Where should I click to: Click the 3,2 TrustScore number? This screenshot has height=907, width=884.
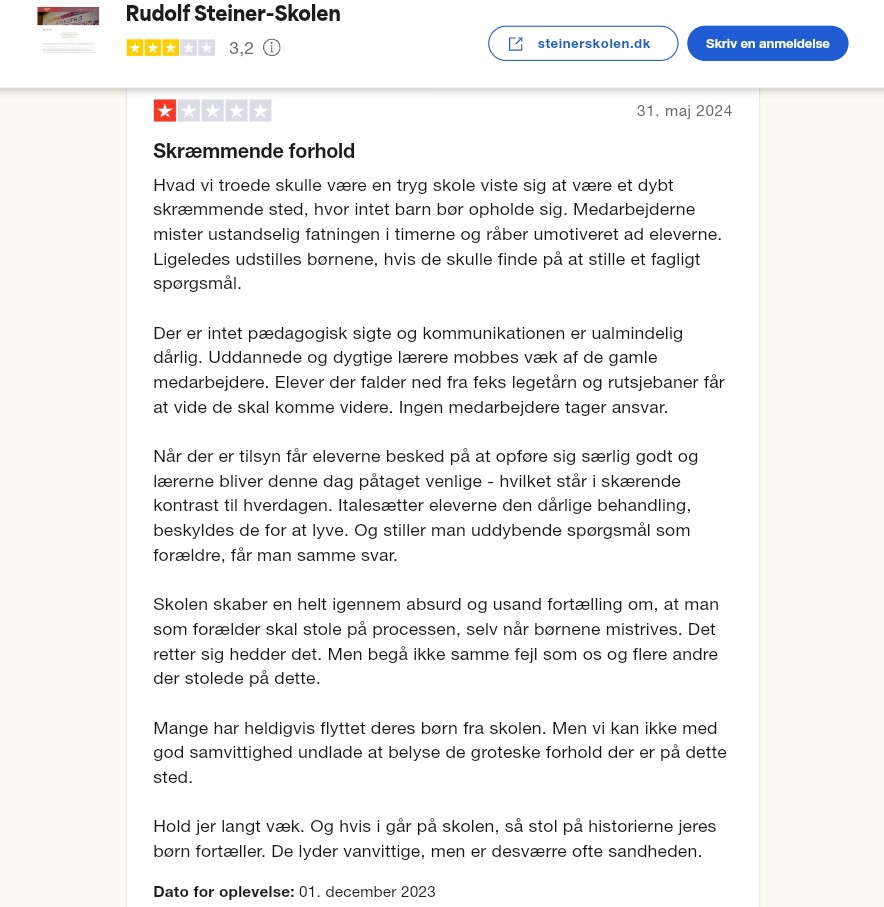[x=241, y=48]
